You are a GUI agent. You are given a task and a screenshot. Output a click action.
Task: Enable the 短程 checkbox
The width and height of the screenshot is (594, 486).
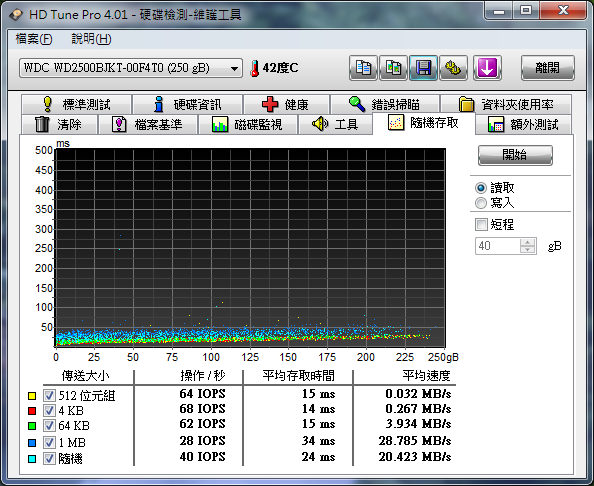pyautogui.click(x=481, y=224)
